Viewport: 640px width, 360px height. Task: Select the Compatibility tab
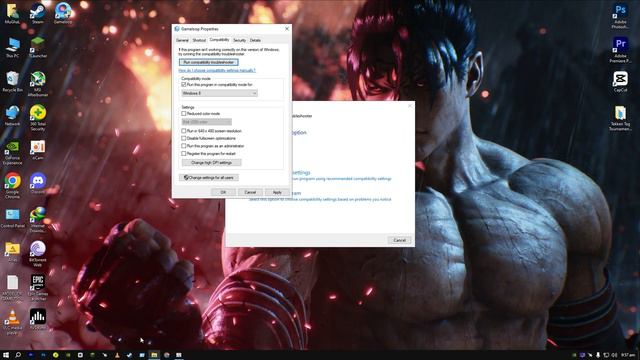[220, 40]
